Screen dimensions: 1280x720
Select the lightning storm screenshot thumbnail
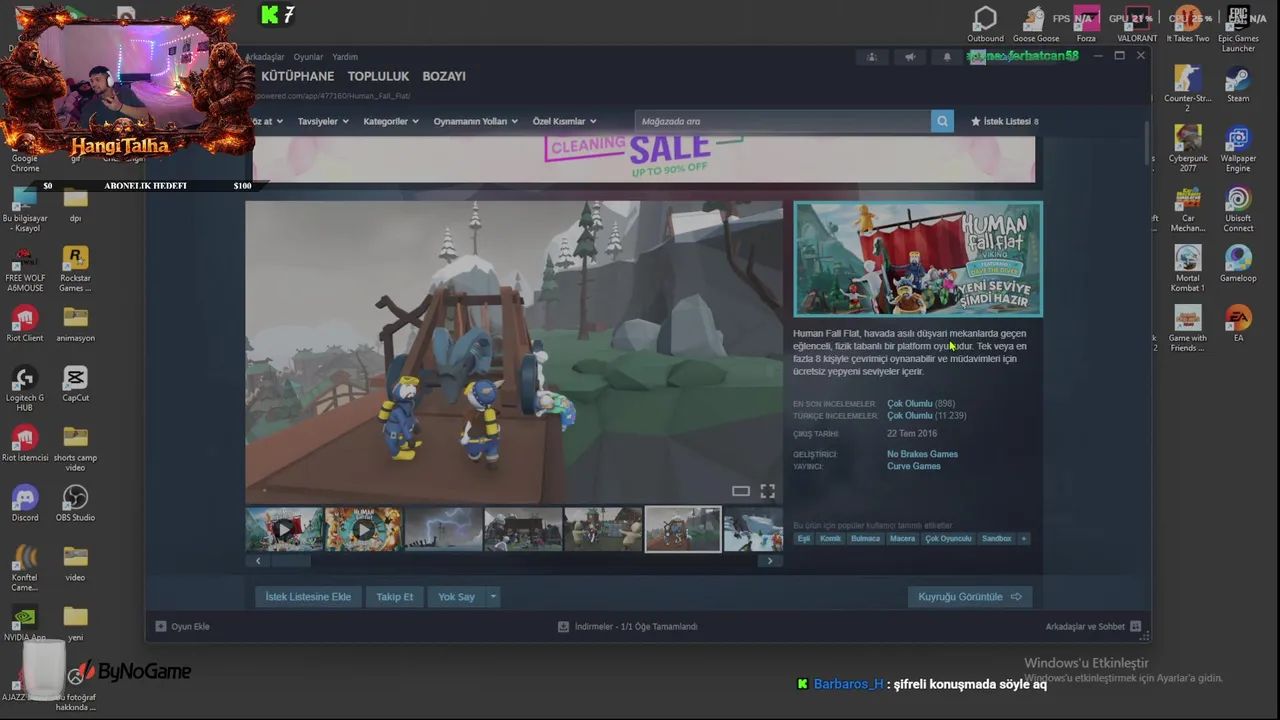[x=443, y=530]
